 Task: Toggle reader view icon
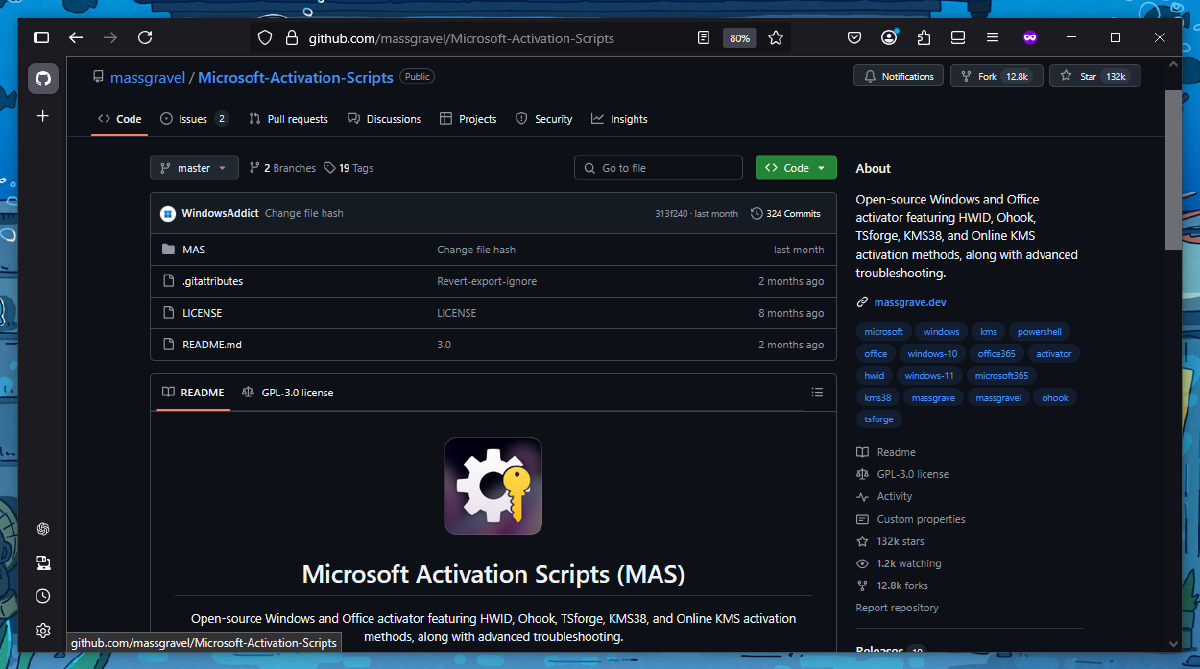pos(704,38)
